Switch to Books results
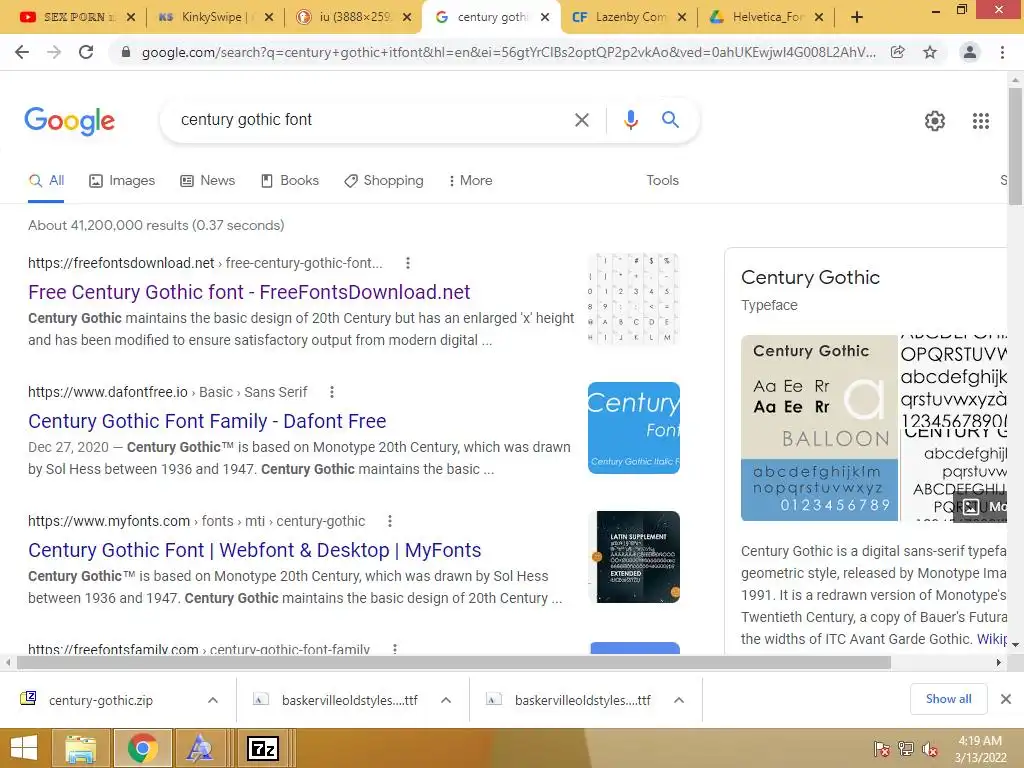Image resolution: width=1024 pixels, height=768 pixels. pos(290,181)
